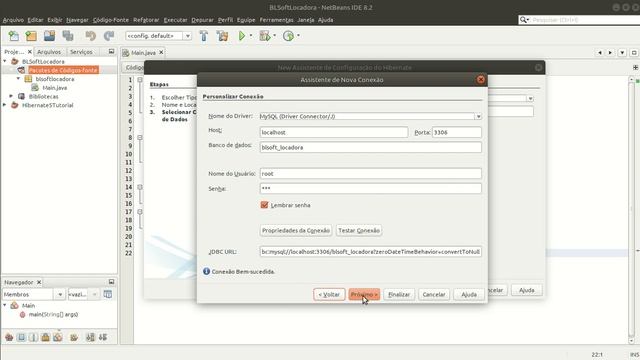Screen dimensions: 640x360
Task: Open the Arquivo menu
Action: 13,20
